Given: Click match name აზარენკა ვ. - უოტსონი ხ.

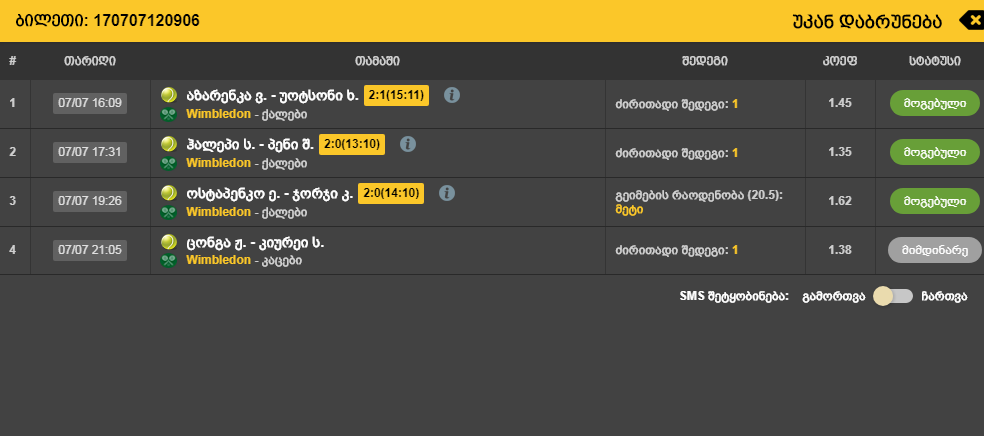Looking at the screenshot, I should pos(272,96).
